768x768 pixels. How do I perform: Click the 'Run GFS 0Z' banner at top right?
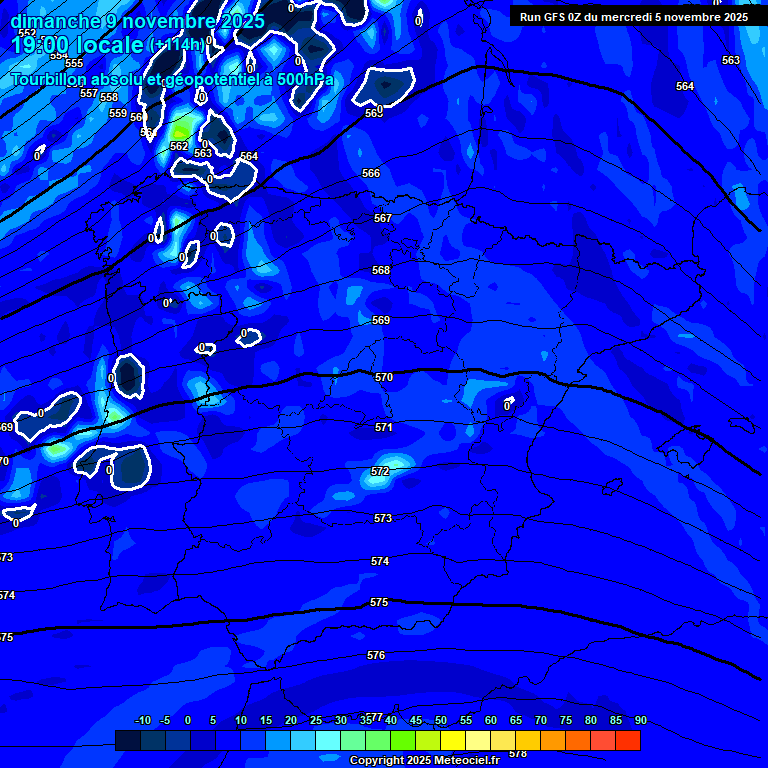tap(633, 17)
